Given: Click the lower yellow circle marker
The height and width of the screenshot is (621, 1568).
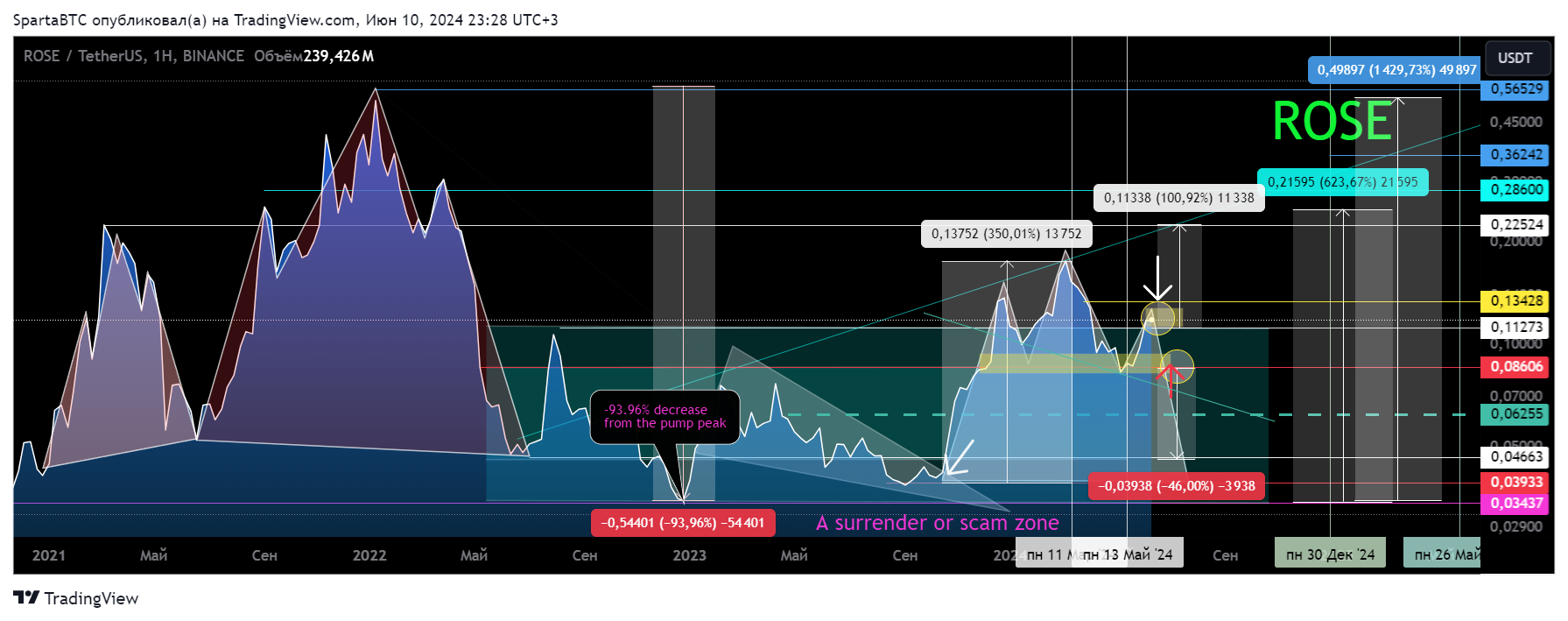Looking at the screenshot, I should coord(1178,366).
